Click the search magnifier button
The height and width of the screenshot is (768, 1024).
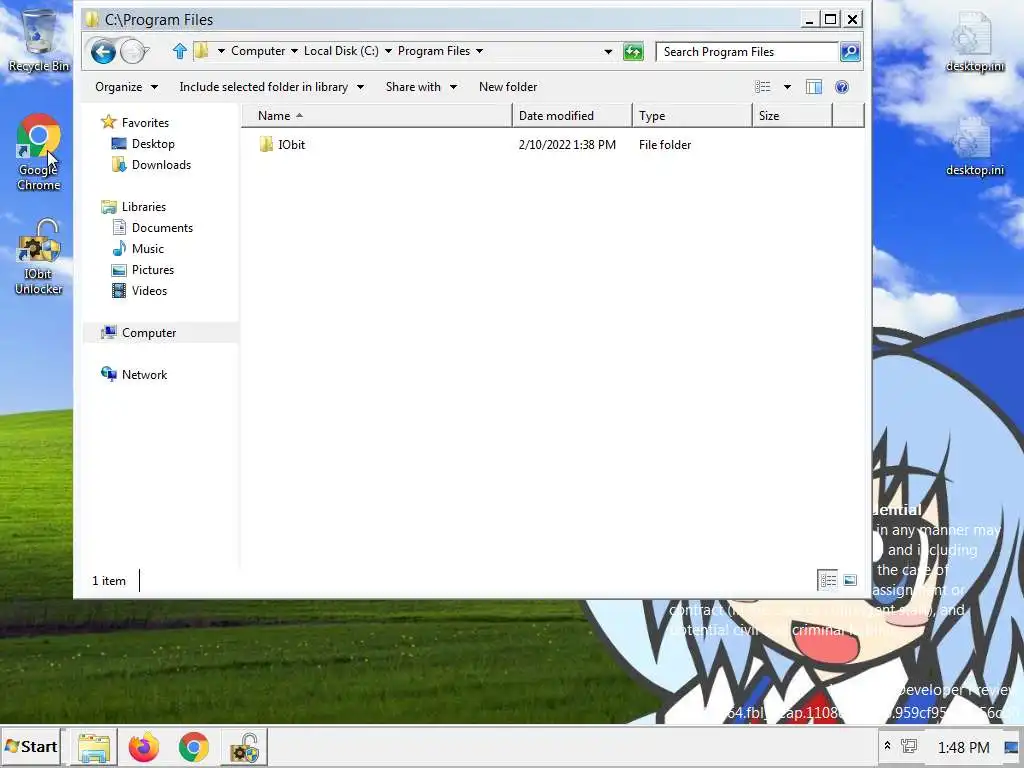850,52
